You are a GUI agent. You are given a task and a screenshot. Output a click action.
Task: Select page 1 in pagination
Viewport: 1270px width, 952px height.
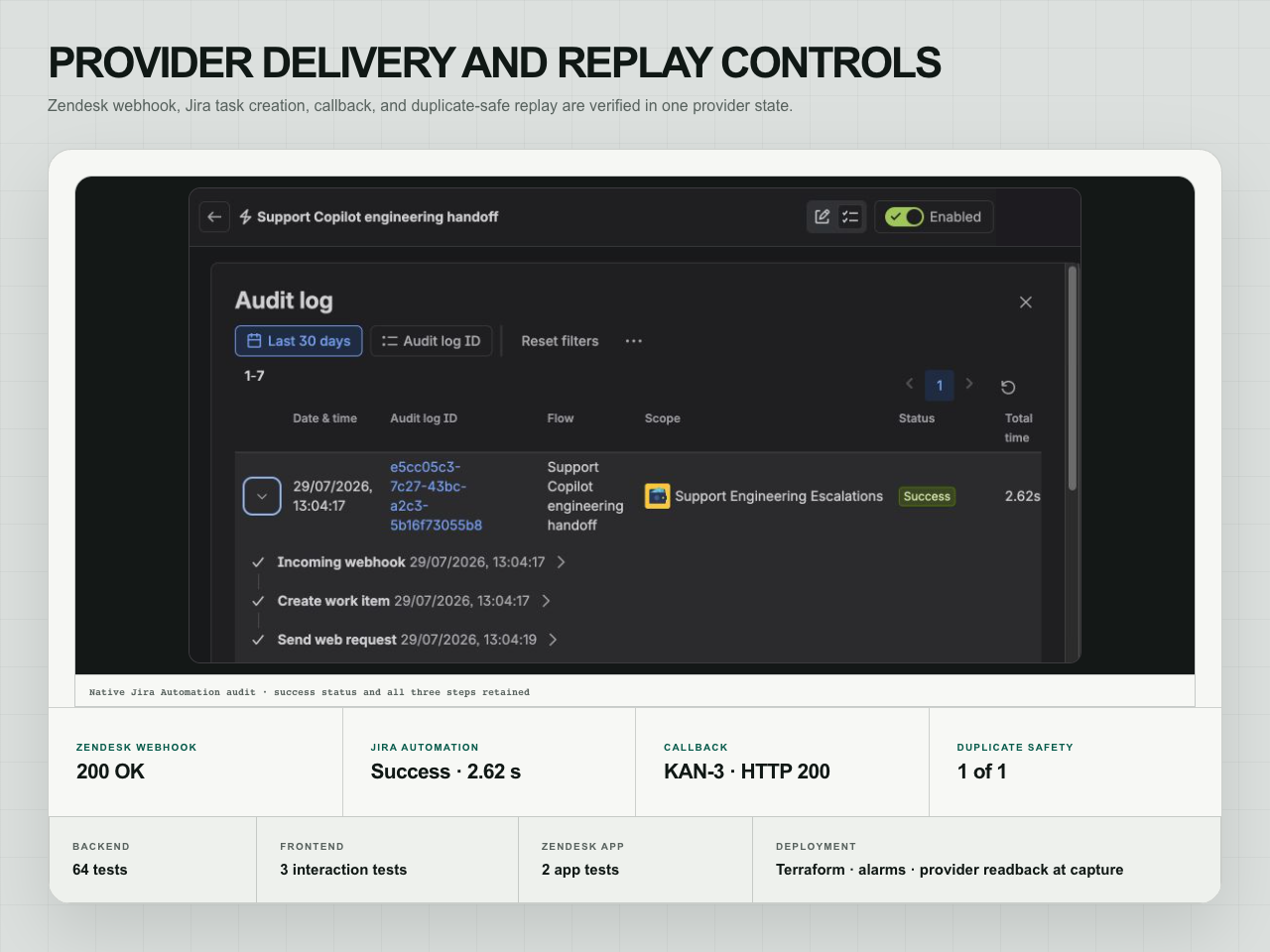point(940,386)
